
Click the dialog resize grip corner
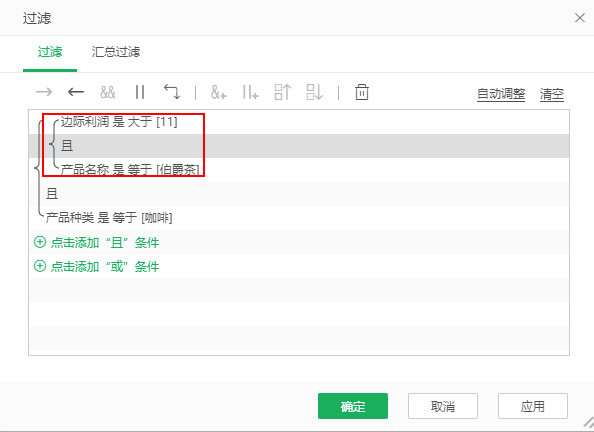coord(588,423)
